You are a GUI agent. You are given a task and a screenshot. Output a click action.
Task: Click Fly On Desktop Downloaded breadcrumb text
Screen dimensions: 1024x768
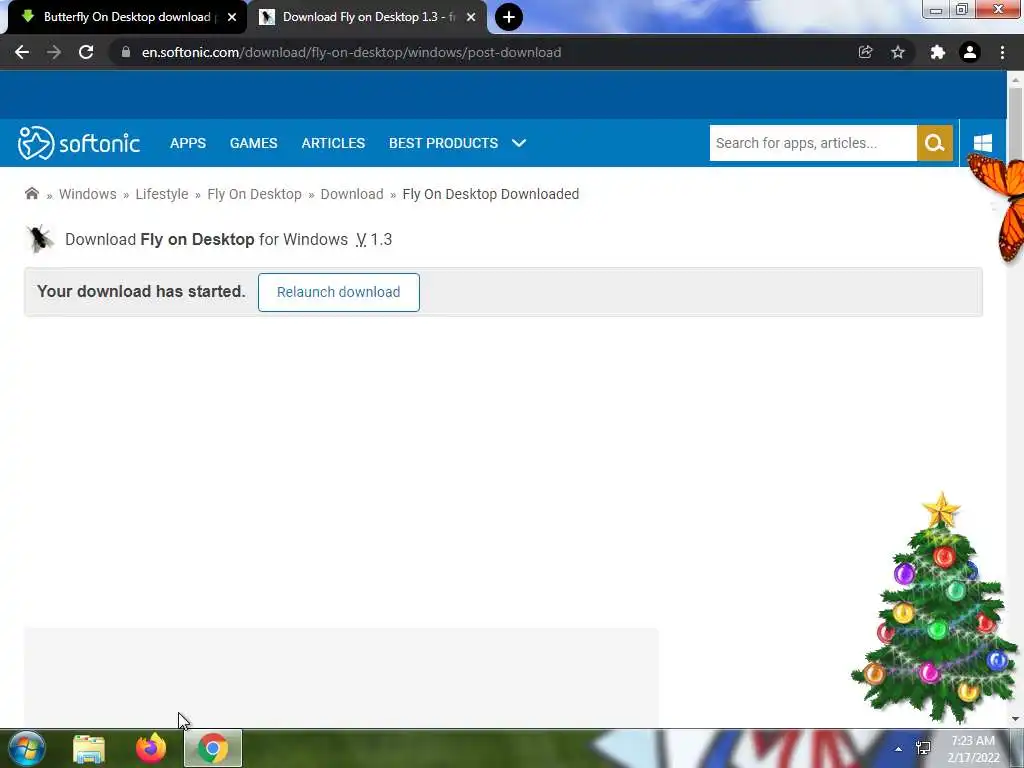point(490,194)
